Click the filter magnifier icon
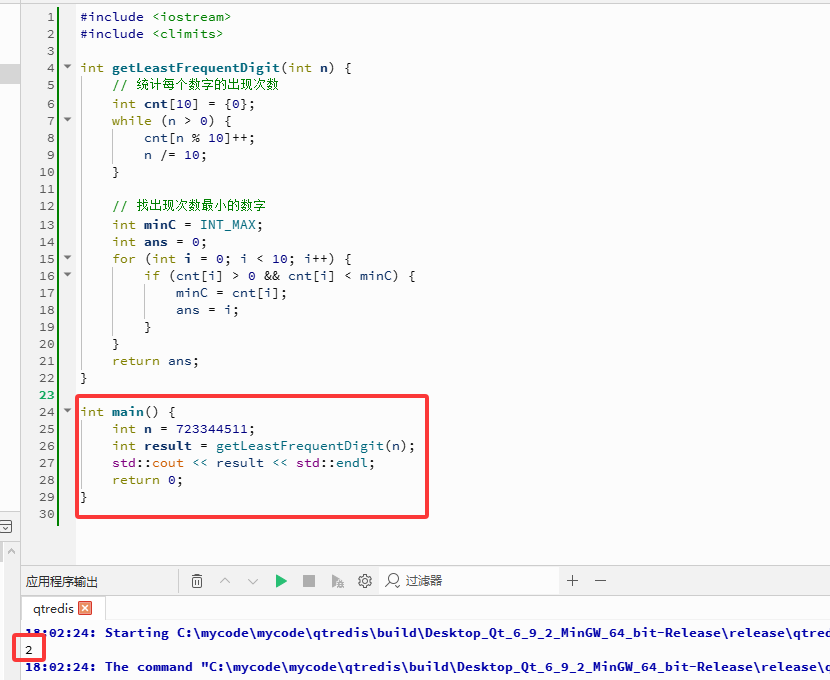830x680 pixels. 392,581
